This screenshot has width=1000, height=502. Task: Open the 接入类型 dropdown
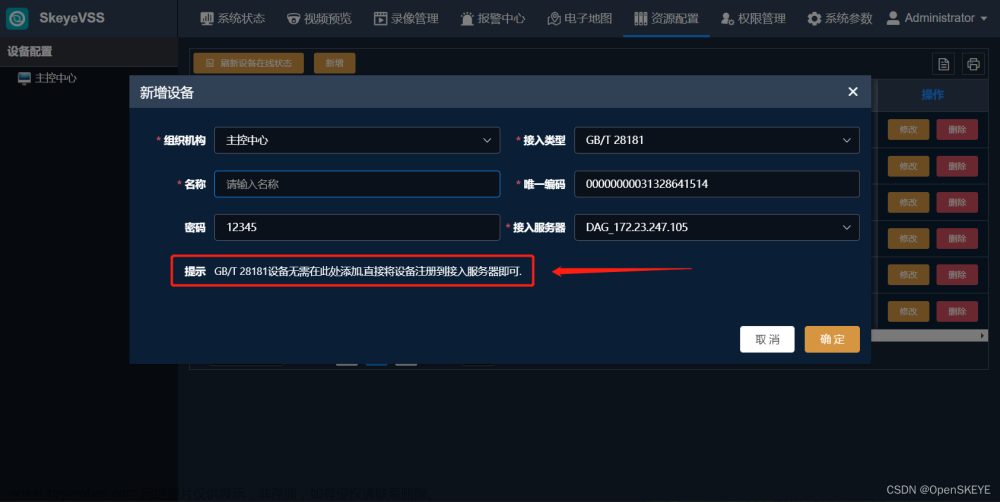(x=717, y=140)
